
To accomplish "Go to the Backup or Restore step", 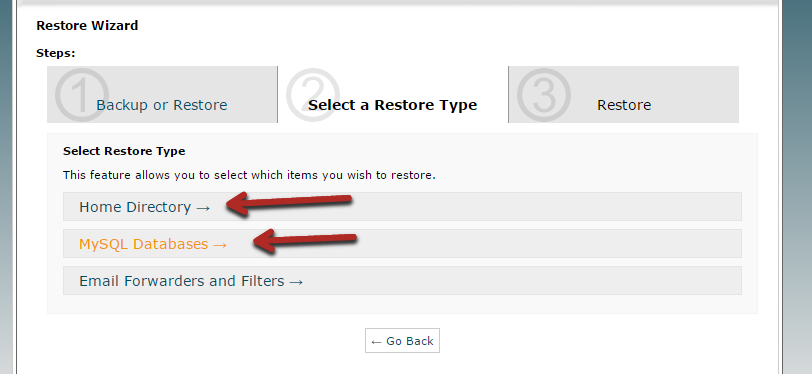I will click(x=162, y=105).
